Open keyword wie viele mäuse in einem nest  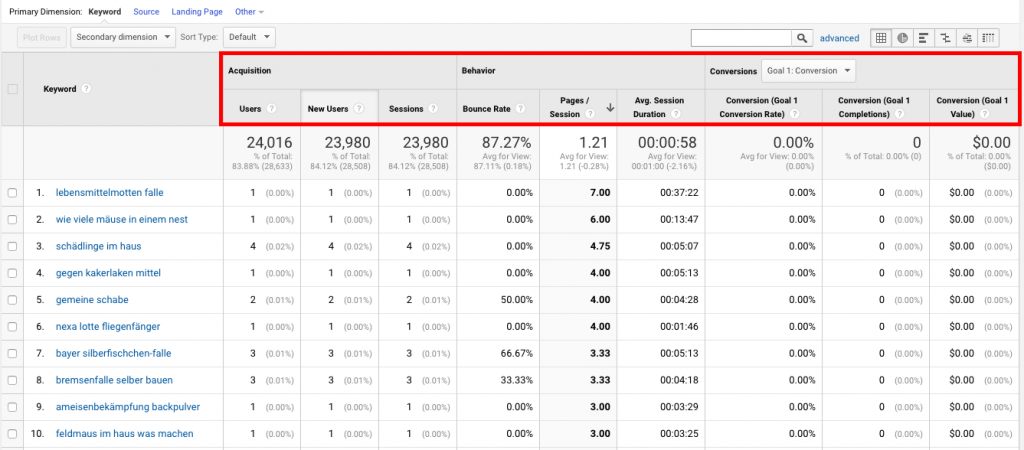click(122, 219)
